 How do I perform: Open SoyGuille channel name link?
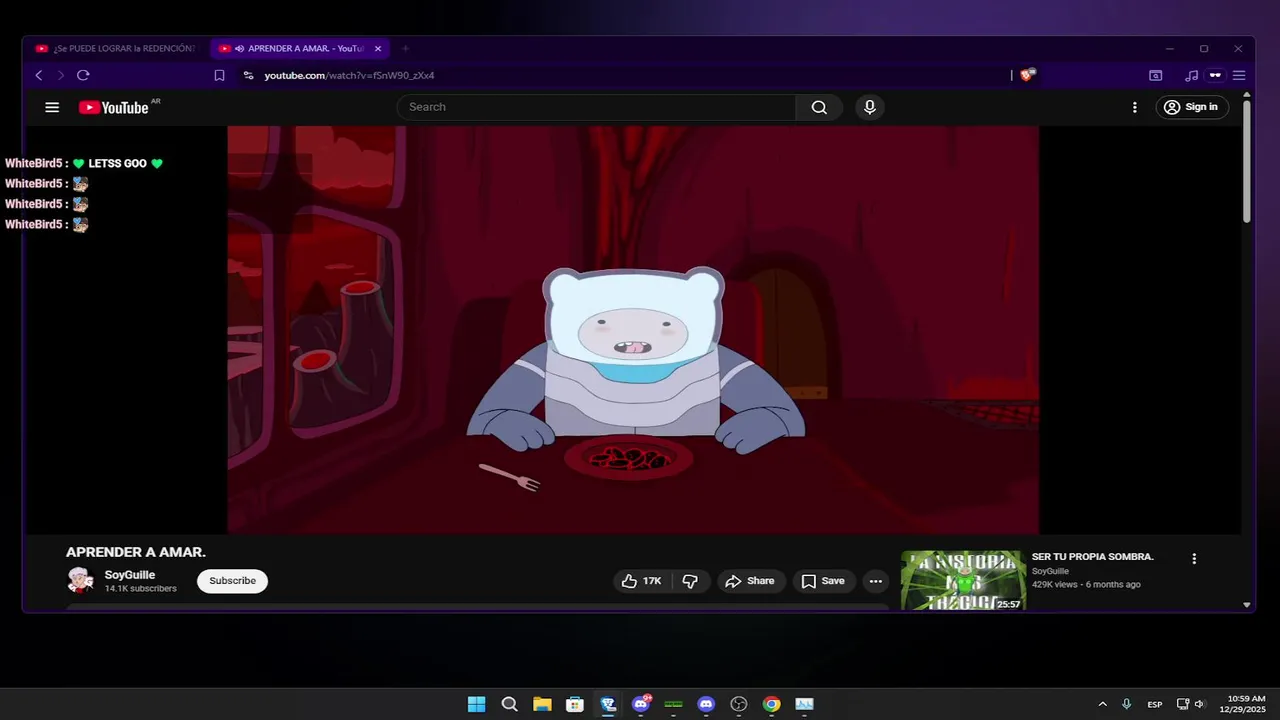(130, 575)
